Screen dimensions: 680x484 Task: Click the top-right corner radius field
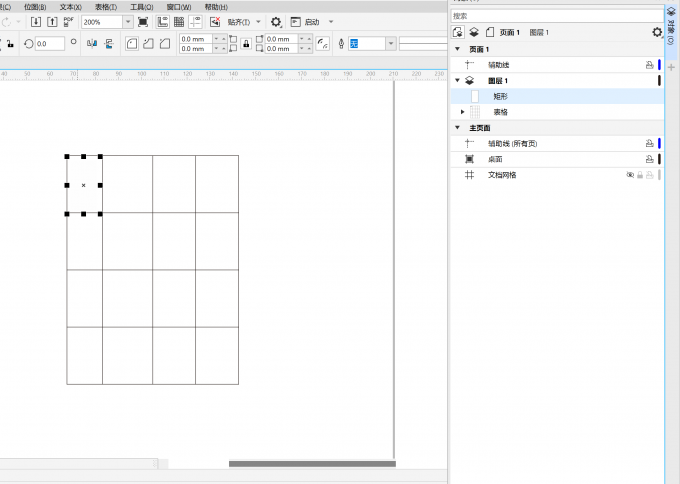click(x=281, y=39)
